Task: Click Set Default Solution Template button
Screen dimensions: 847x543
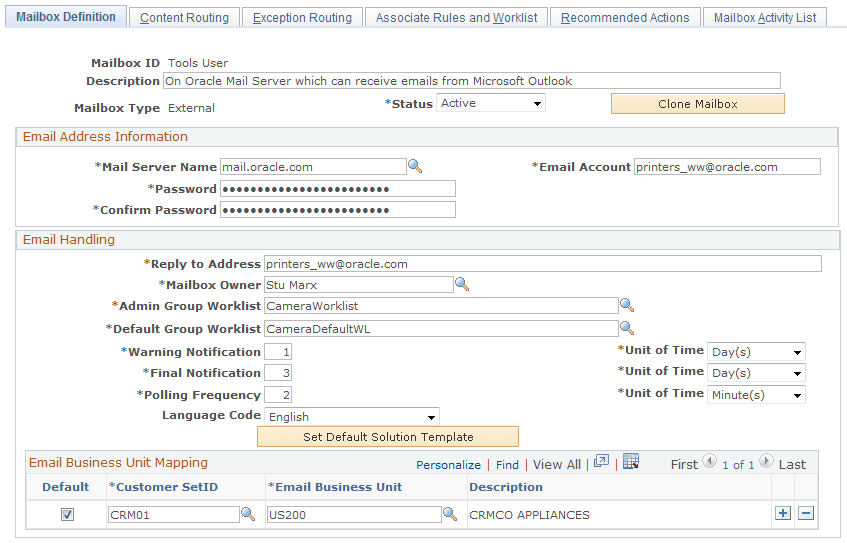Action: pos(388,437)
